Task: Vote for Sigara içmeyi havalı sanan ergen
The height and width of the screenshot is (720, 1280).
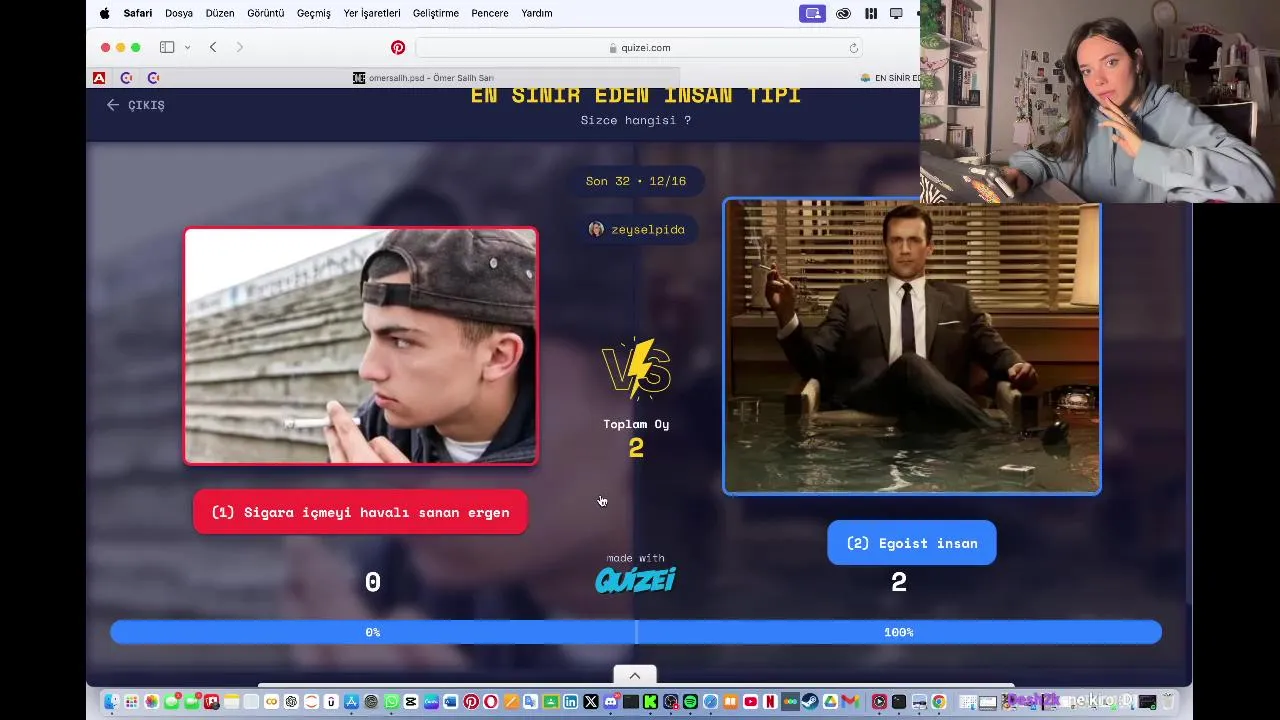Action: point(360,512)
